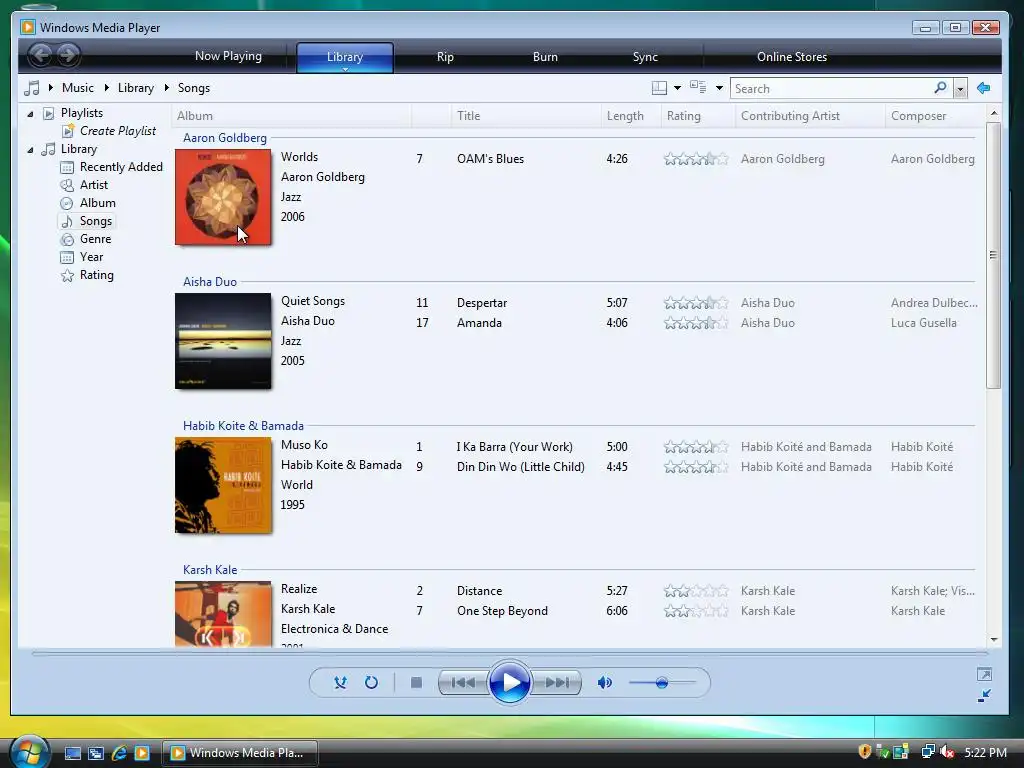Open the search options dropdown
This screenshot has width=1024, height=768.
tap(960, 88)
